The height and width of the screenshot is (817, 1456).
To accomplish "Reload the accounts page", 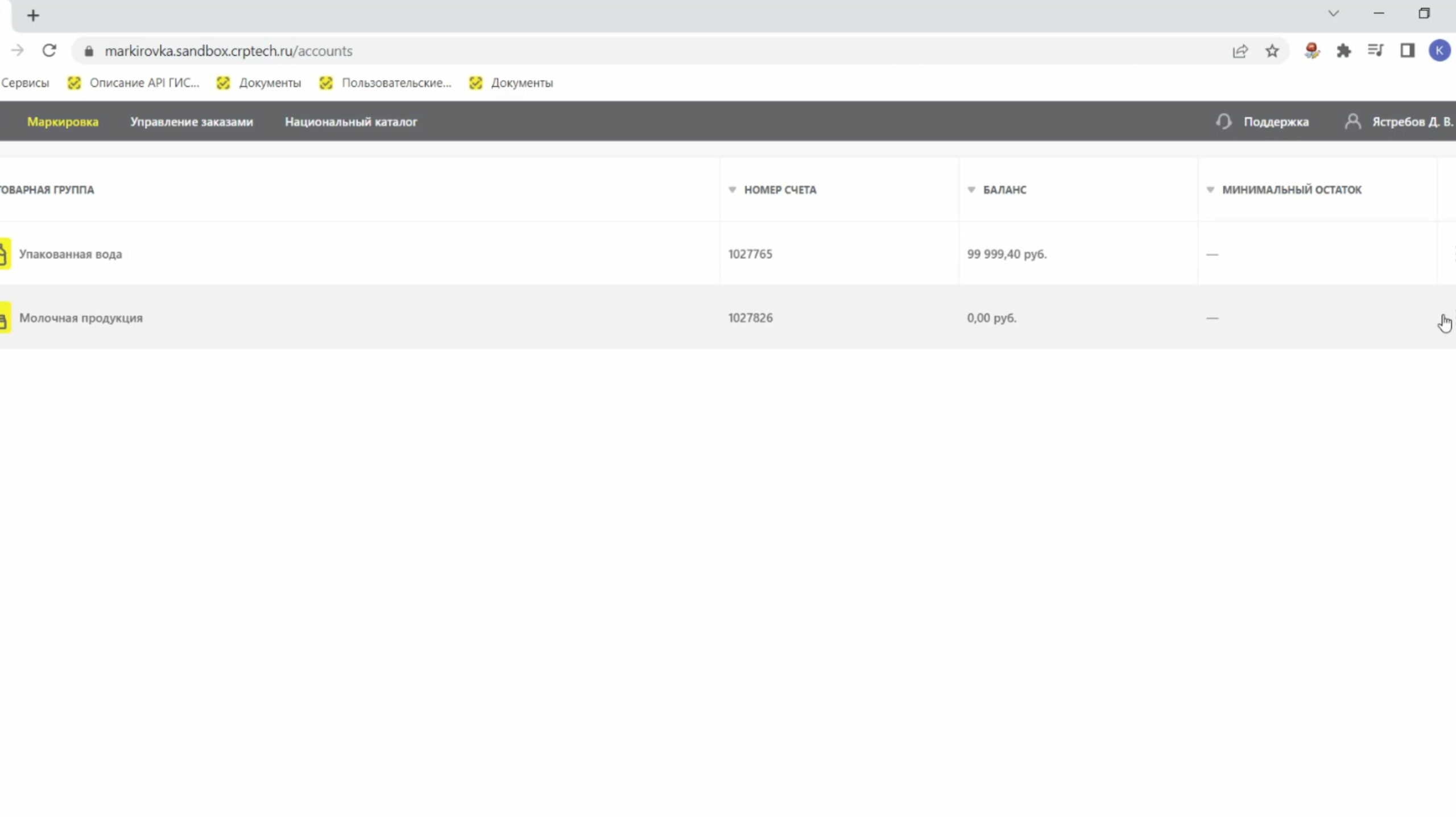I will 49,51.
